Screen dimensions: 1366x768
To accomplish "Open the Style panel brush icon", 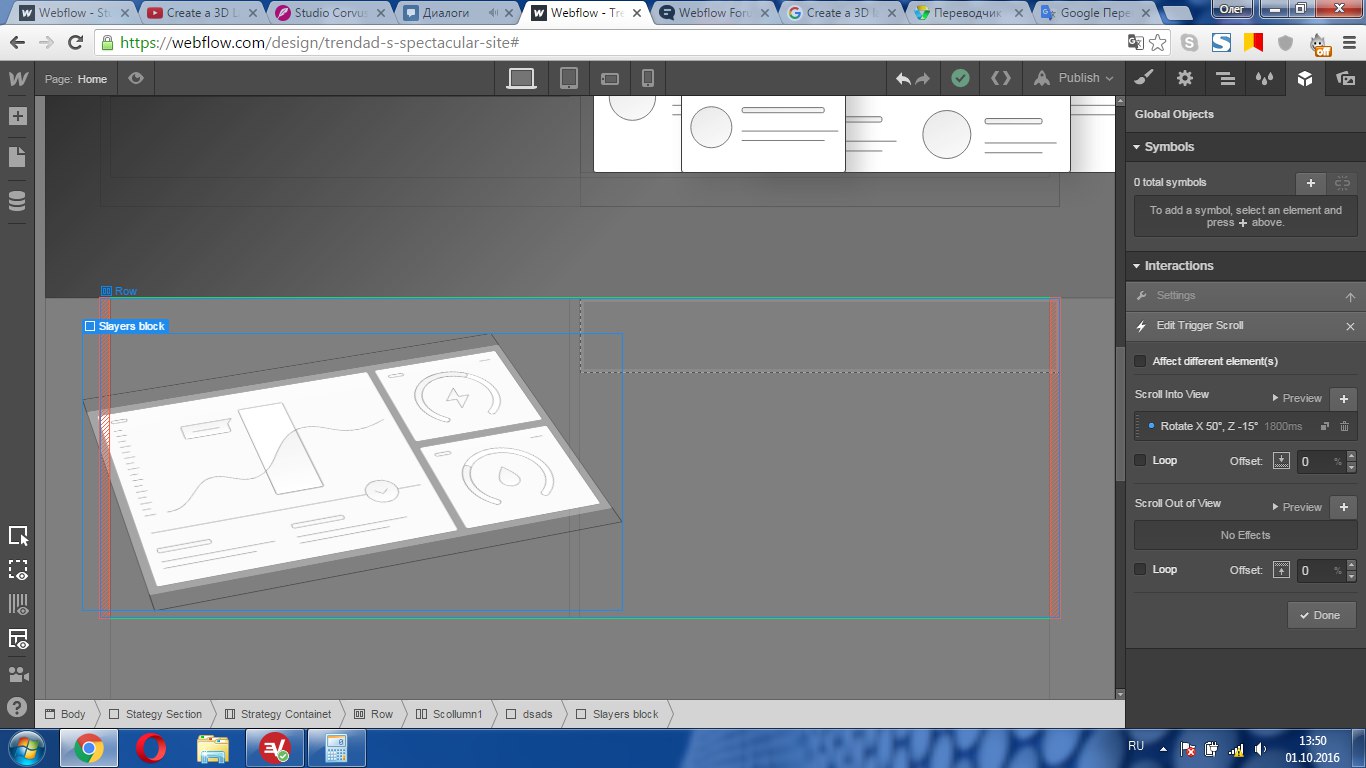I will [1145, 78].
